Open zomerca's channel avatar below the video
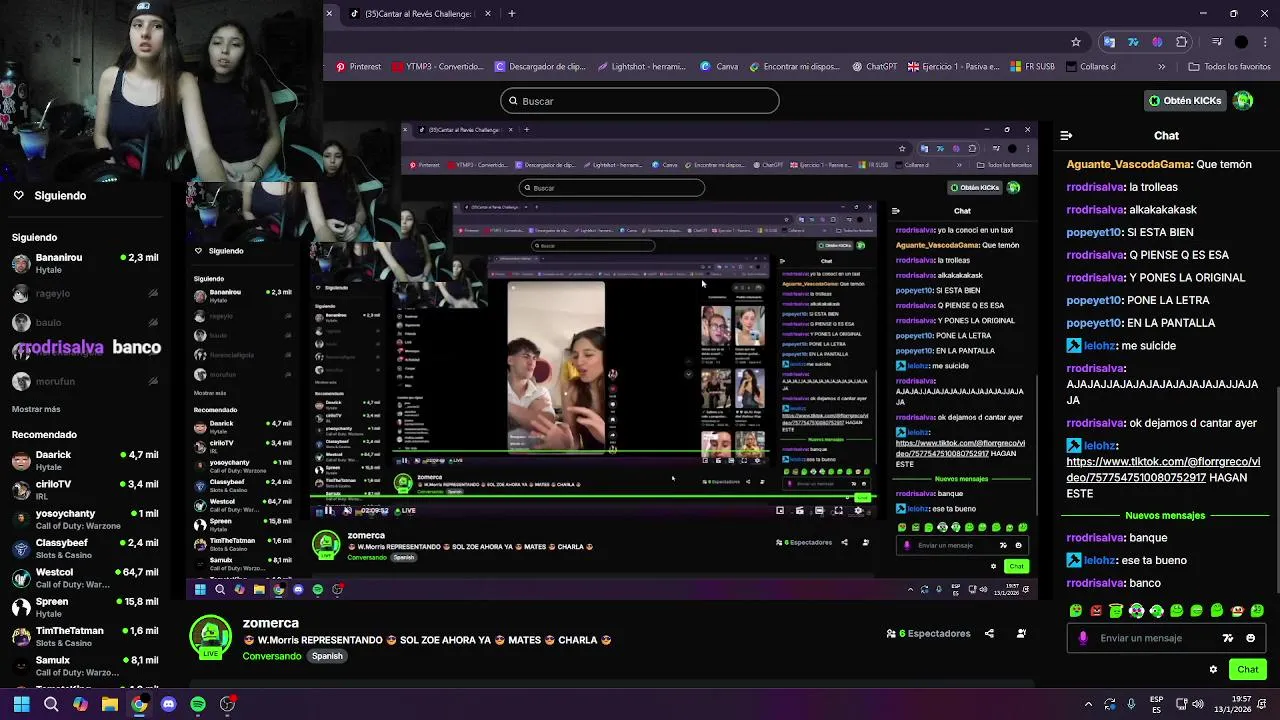 tap(211, 637)
